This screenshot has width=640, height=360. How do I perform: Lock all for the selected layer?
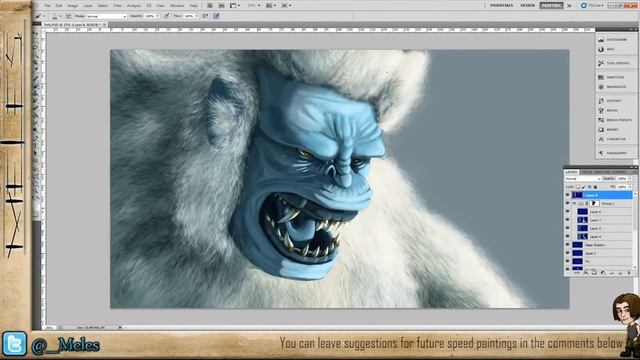pos(596,187)
